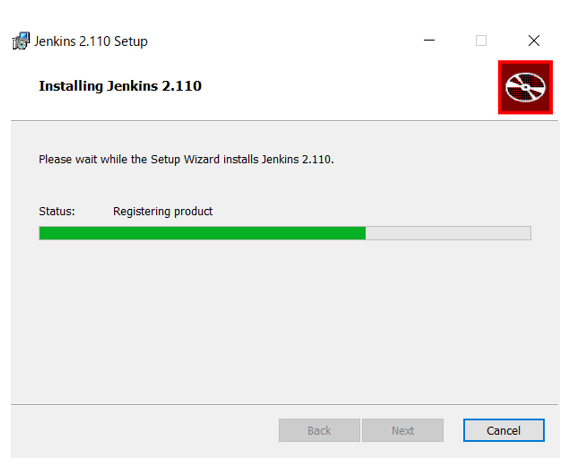Click the separator line above the buttons

(x=285, y=404)
